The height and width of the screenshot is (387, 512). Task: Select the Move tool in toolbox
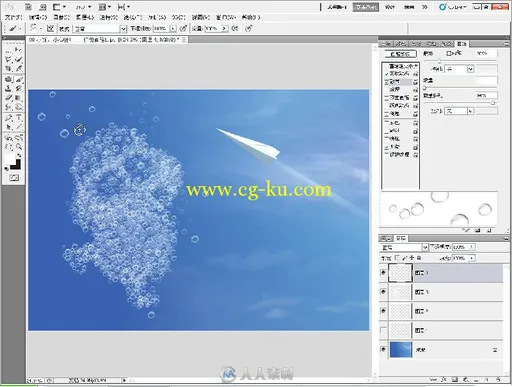point(18,50)
